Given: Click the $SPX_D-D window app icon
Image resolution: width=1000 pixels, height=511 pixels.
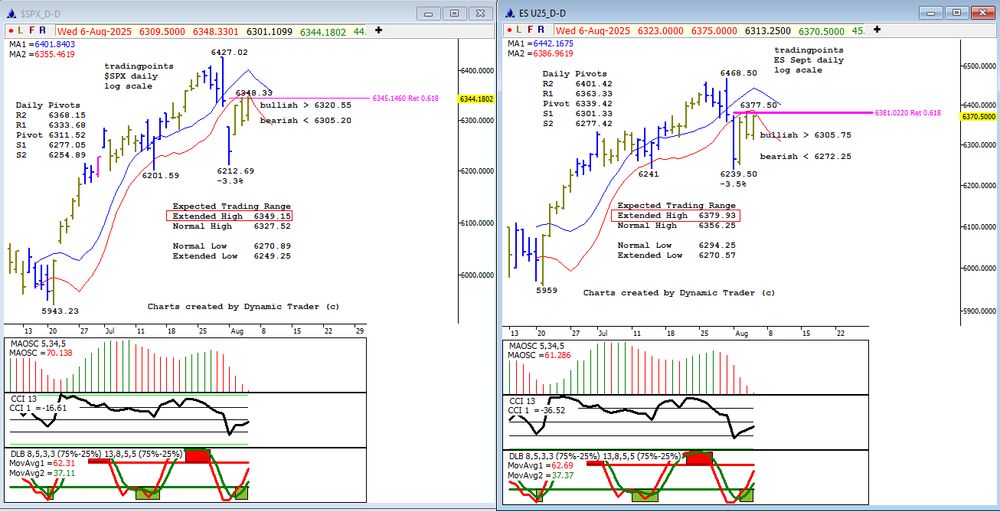Looking at the screenshot, I should click(11, 13).
